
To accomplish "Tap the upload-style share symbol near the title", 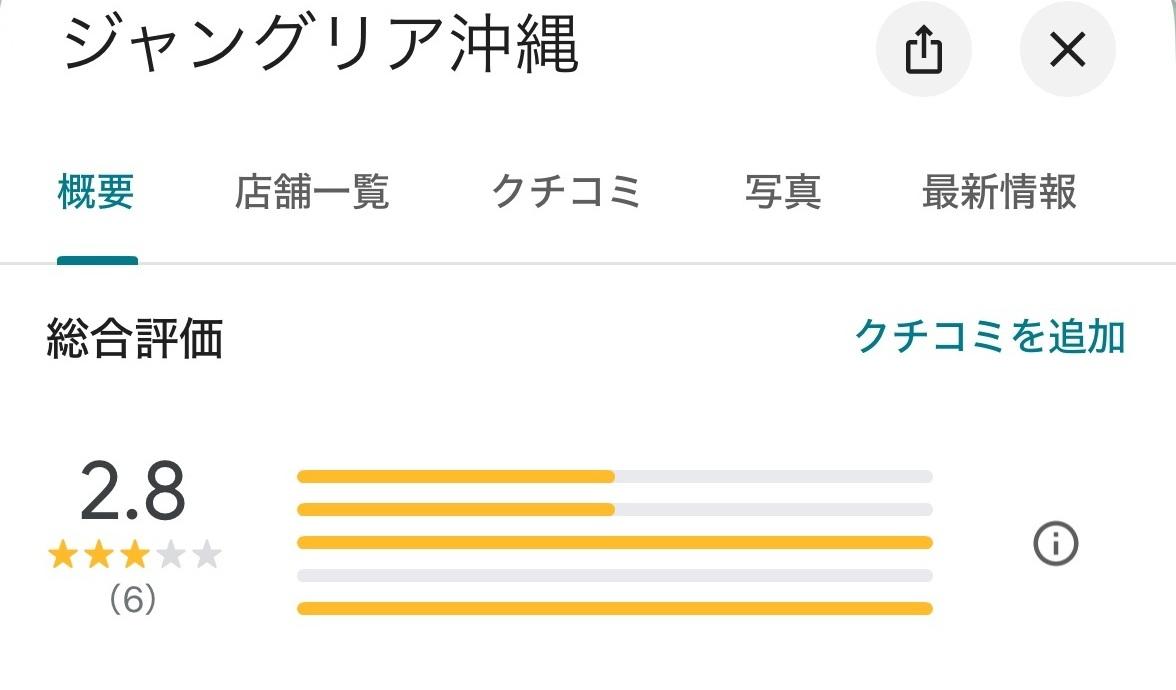I will [923, 48].
